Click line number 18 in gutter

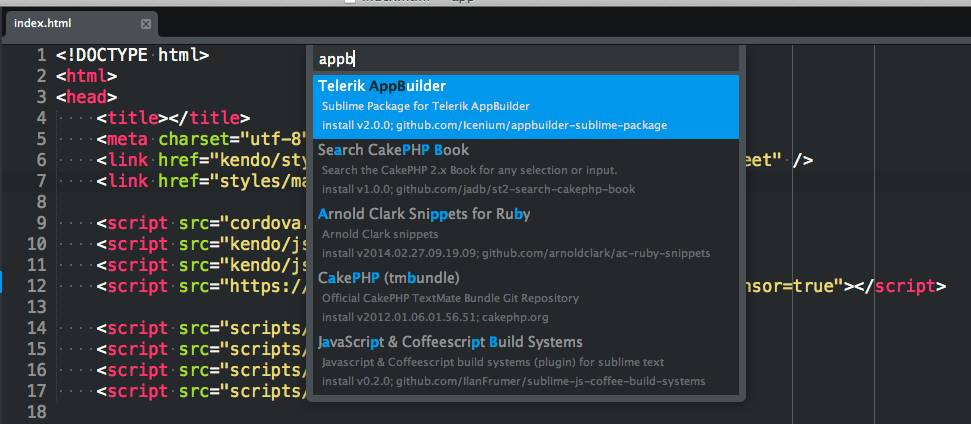[x=37, y=412]
